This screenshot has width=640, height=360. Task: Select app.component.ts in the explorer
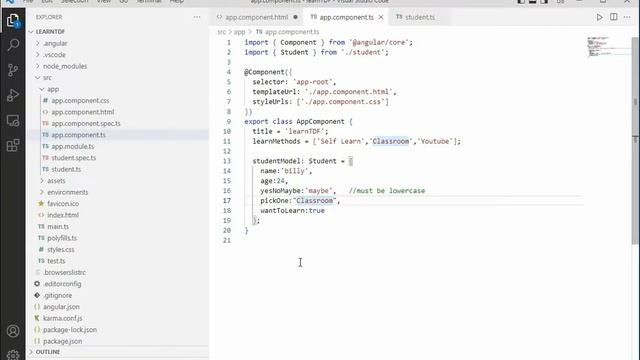[x=78, y=135]
